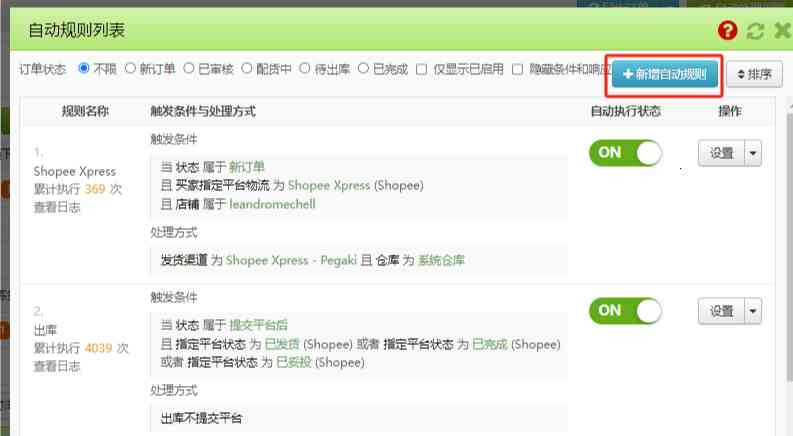Open 查看日志 link under Shopee Xpress
The height and width of the screenshot is (436, 793).
pos(57,207)
